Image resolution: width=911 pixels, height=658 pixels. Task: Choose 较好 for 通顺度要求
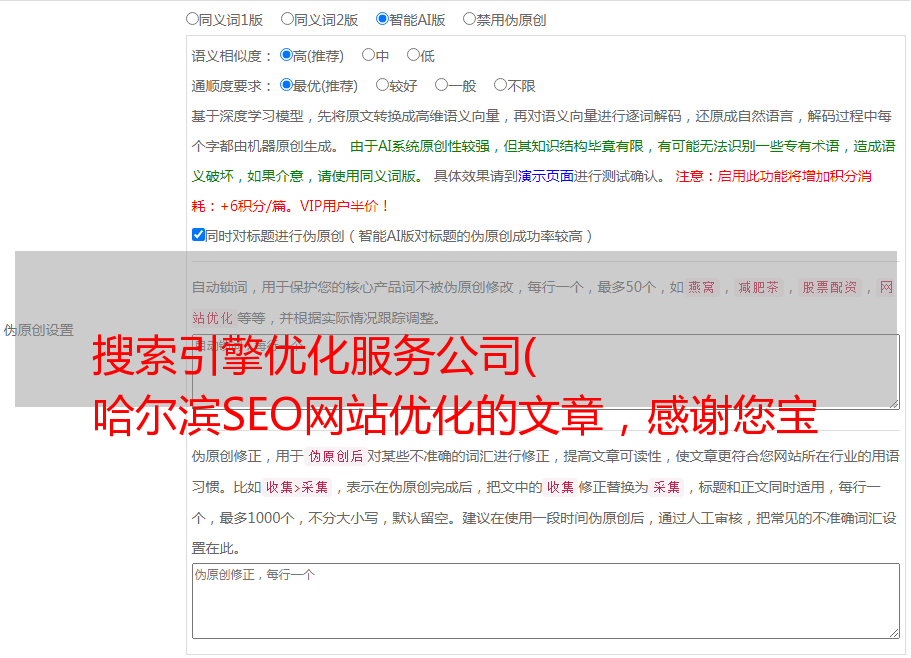click(383, 86)
